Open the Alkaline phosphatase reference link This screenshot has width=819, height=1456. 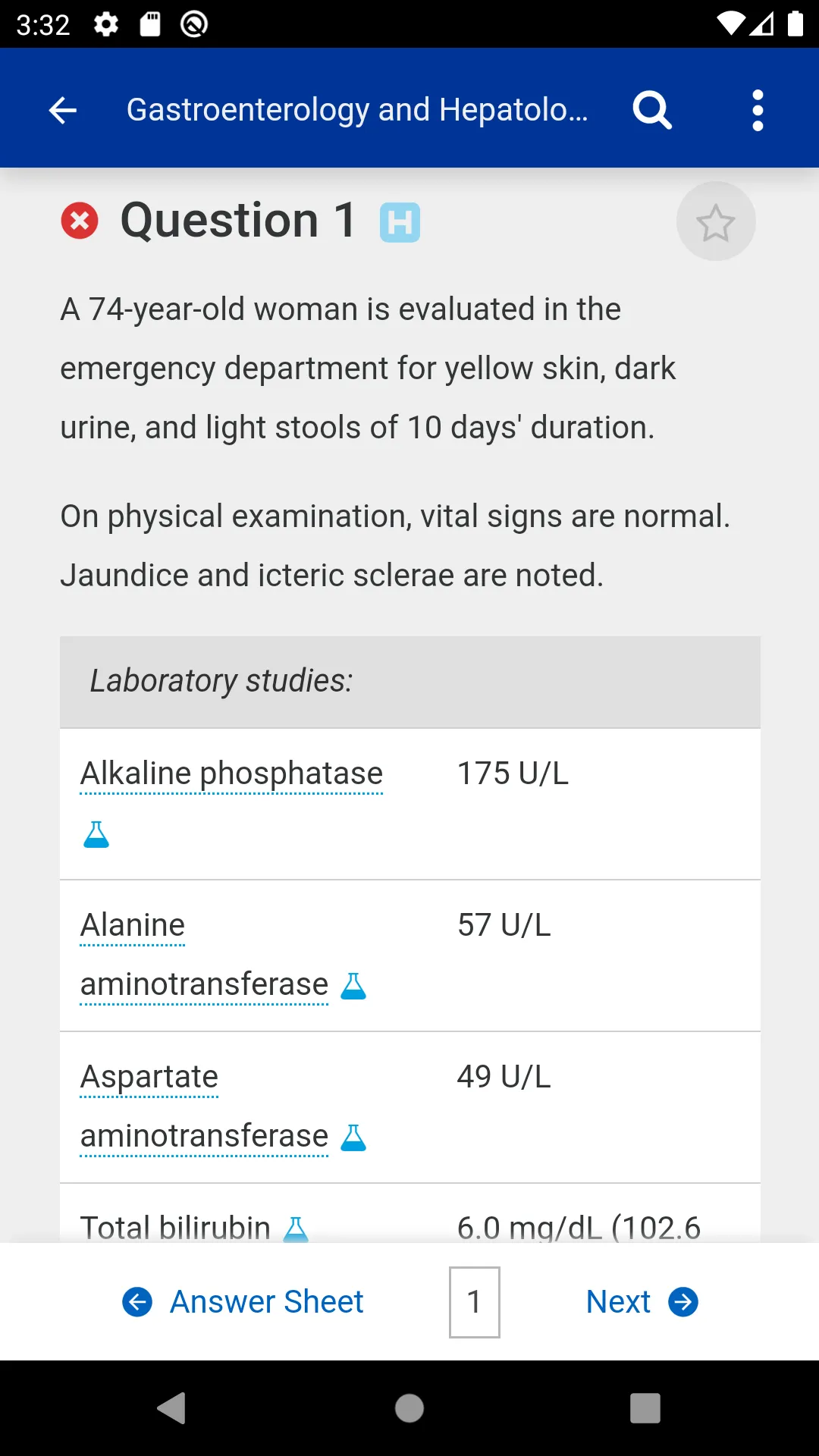point(231,773)
